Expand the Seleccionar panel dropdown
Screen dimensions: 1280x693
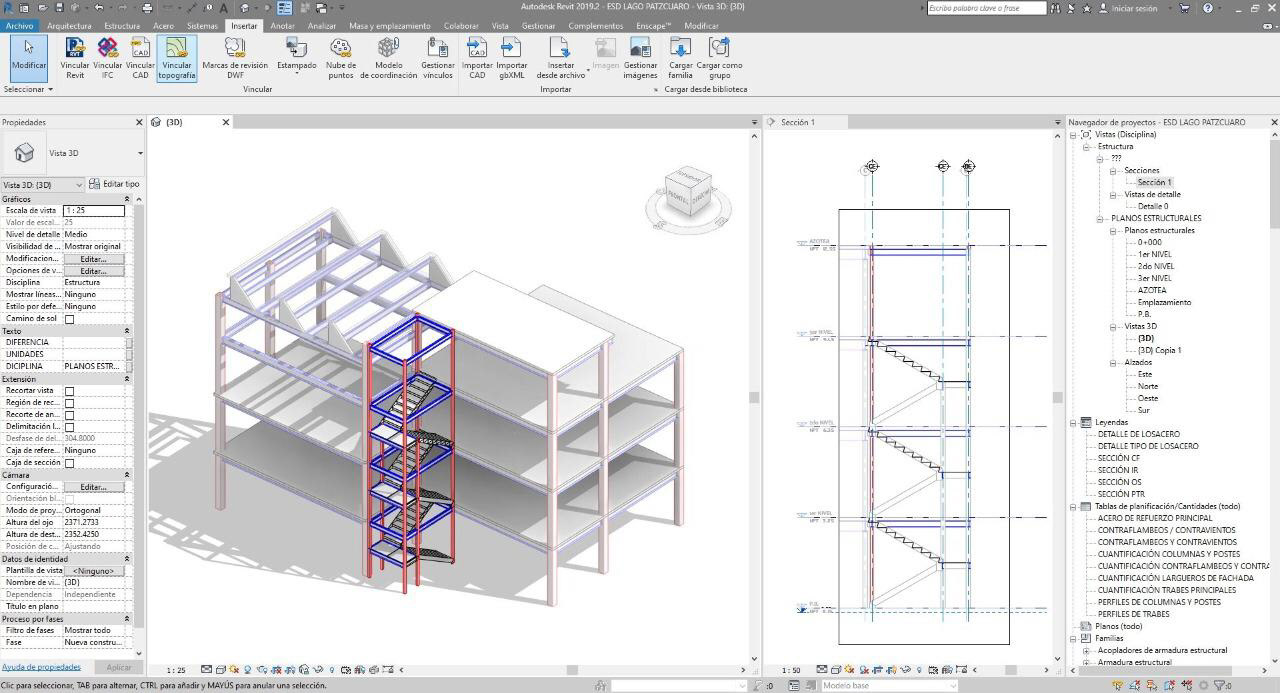[x=28, y=89]
